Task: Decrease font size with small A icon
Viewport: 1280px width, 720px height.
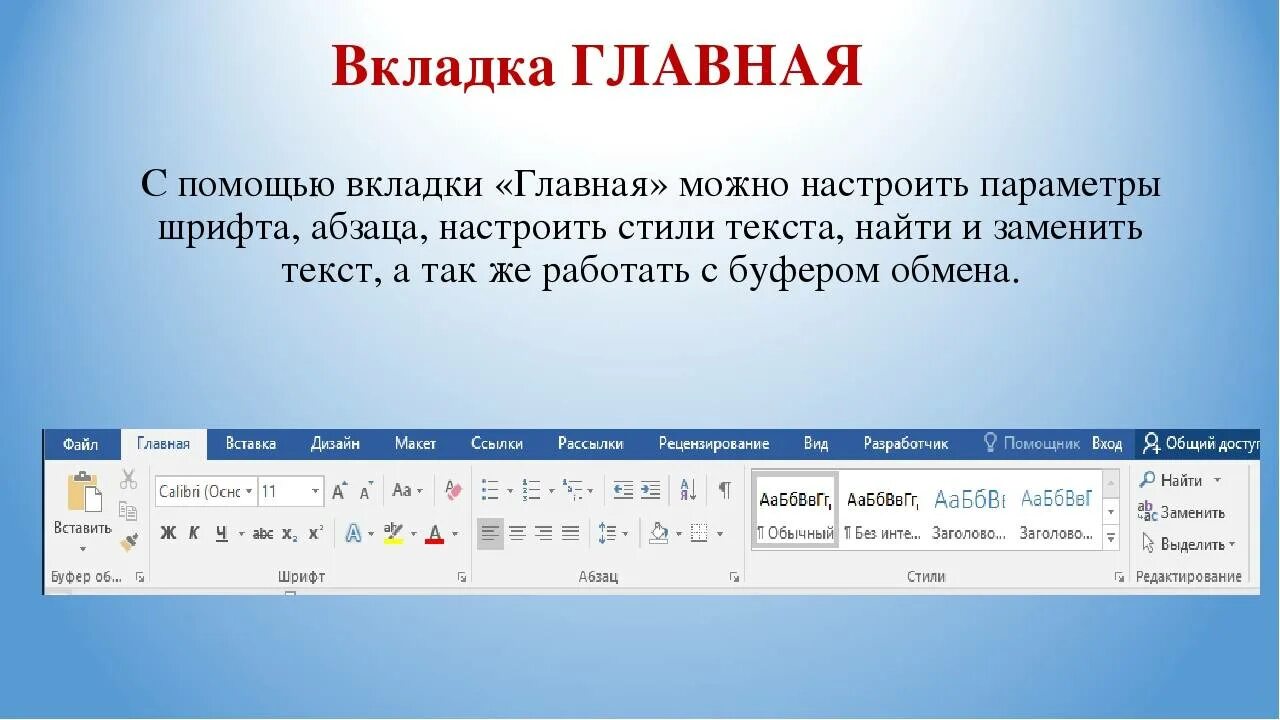Action: coord(366,491)
